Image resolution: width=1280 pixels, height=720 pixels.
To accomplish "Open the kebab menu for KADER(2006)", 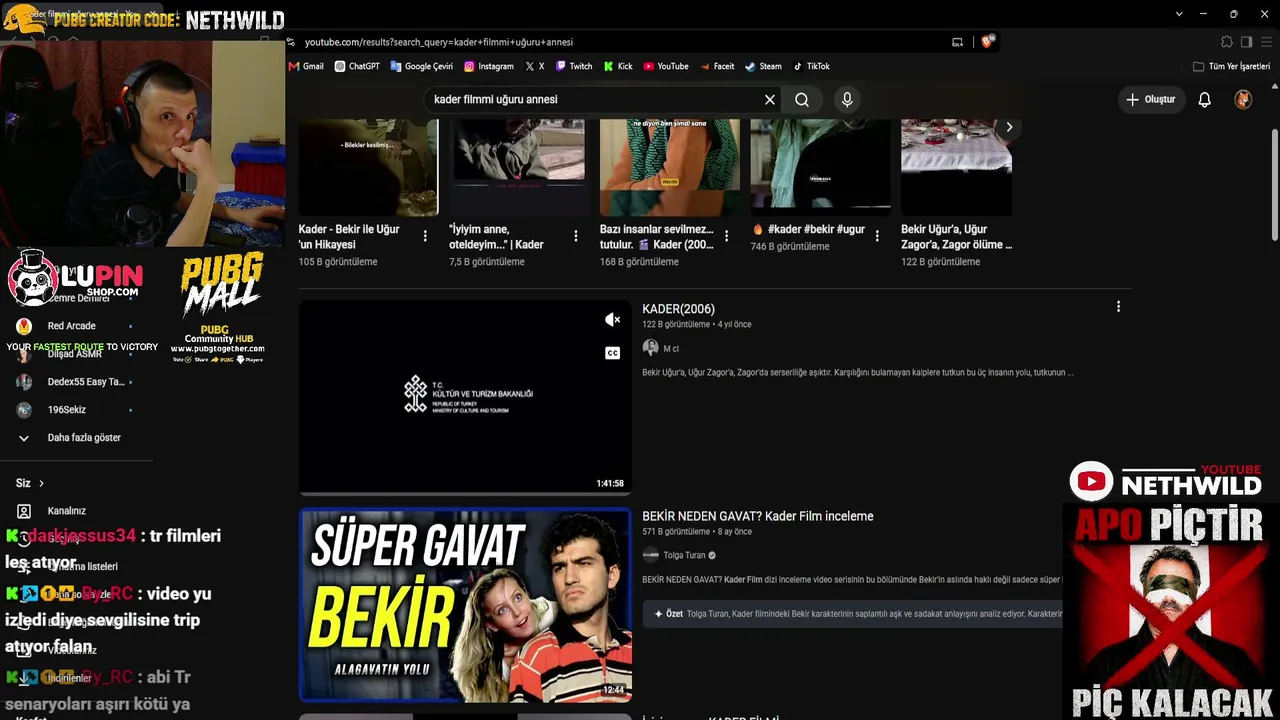I will (x=1118, y=307).
